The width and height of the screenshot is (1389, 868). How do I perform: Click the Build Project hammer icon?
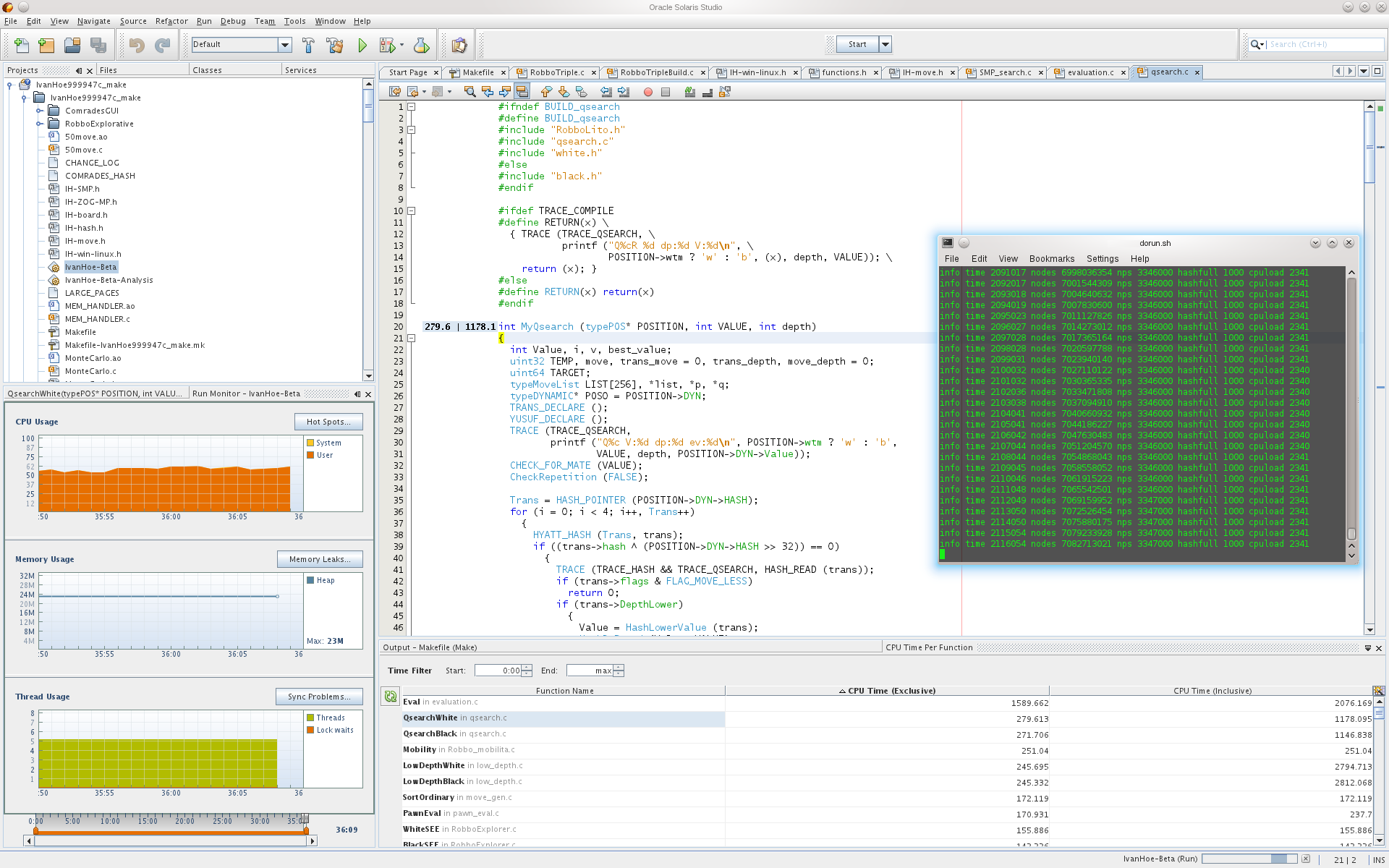308,45
